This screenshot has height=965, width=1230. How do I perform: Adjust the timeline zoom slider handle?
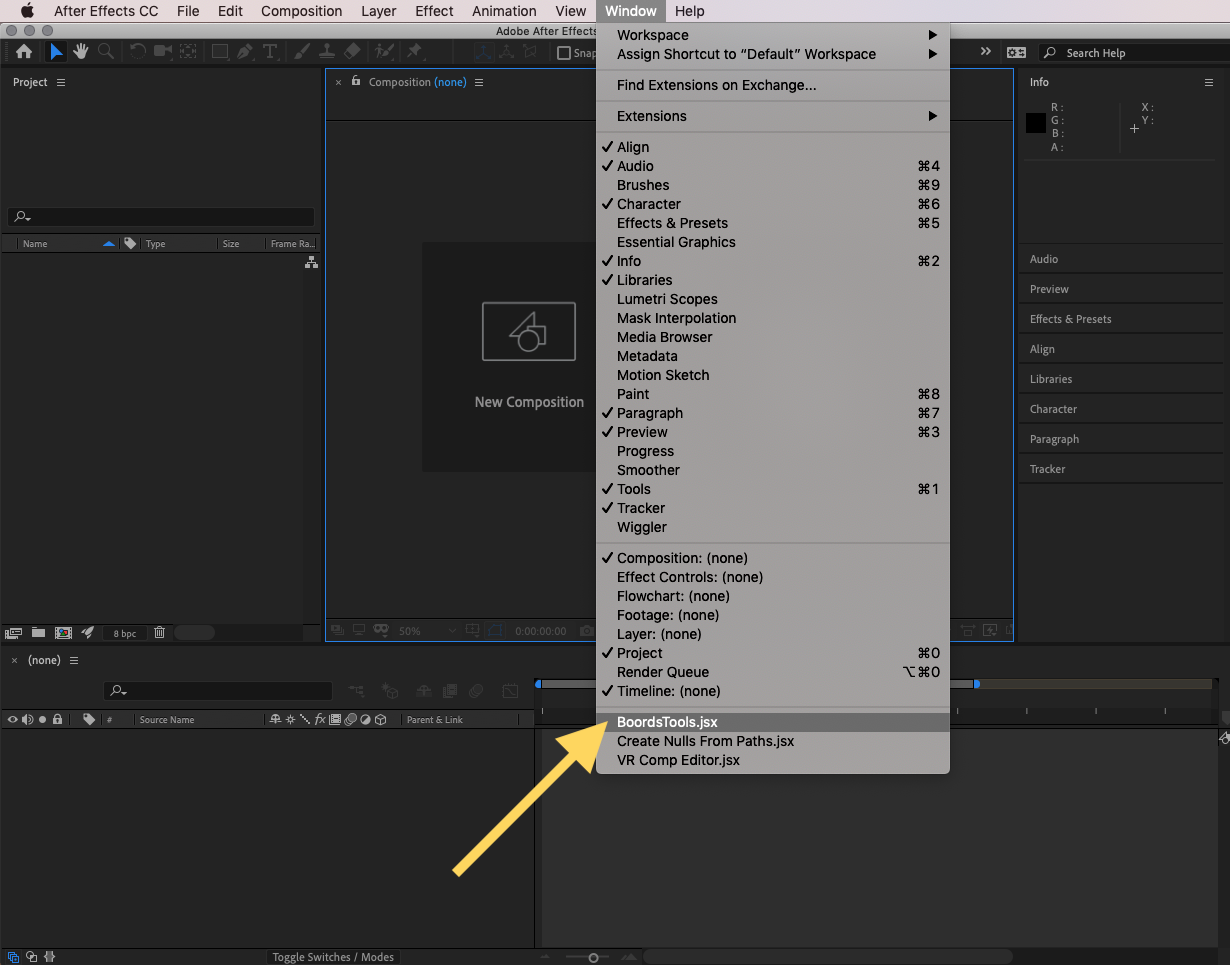point(593,957)
